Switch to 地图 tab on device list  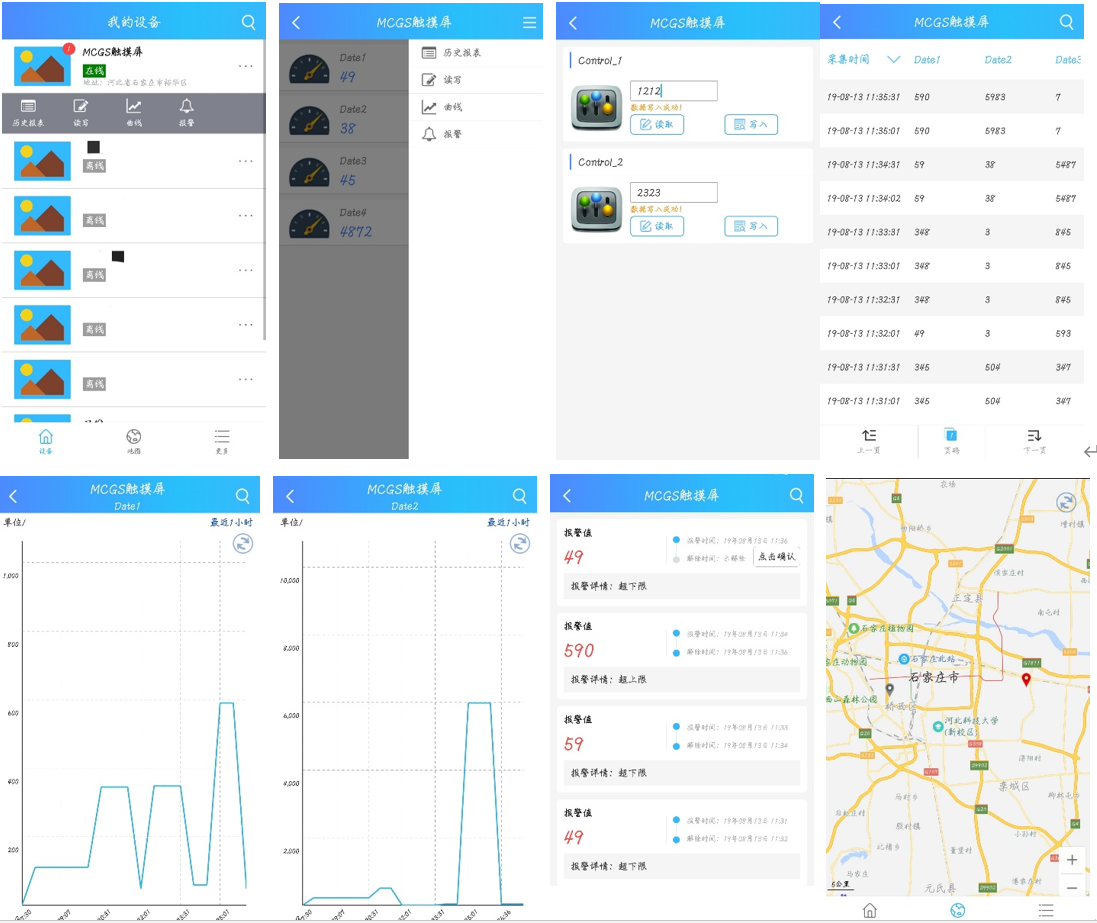coord(134,442)
